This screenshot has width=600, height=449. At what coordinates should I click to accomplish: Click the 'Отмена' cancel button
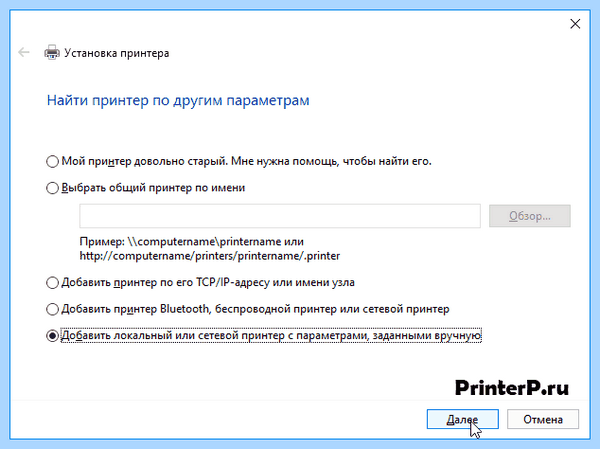click(543, 419)
